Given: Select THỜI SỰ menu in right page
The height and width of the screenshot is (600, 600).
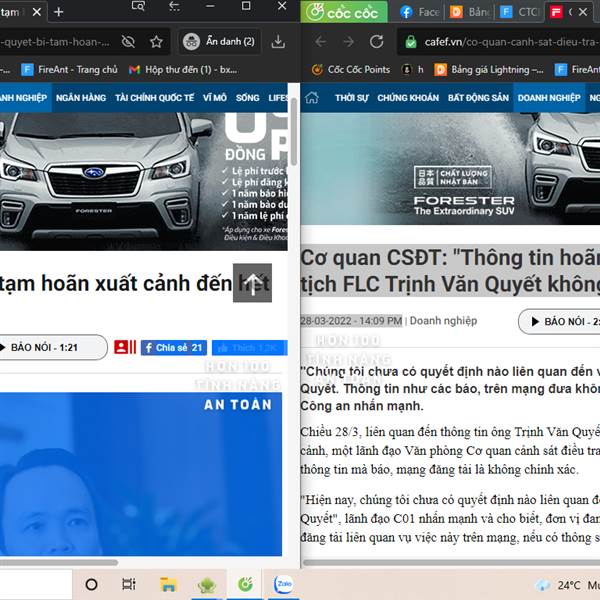Looking at the screenshot, I should [352, 98].
